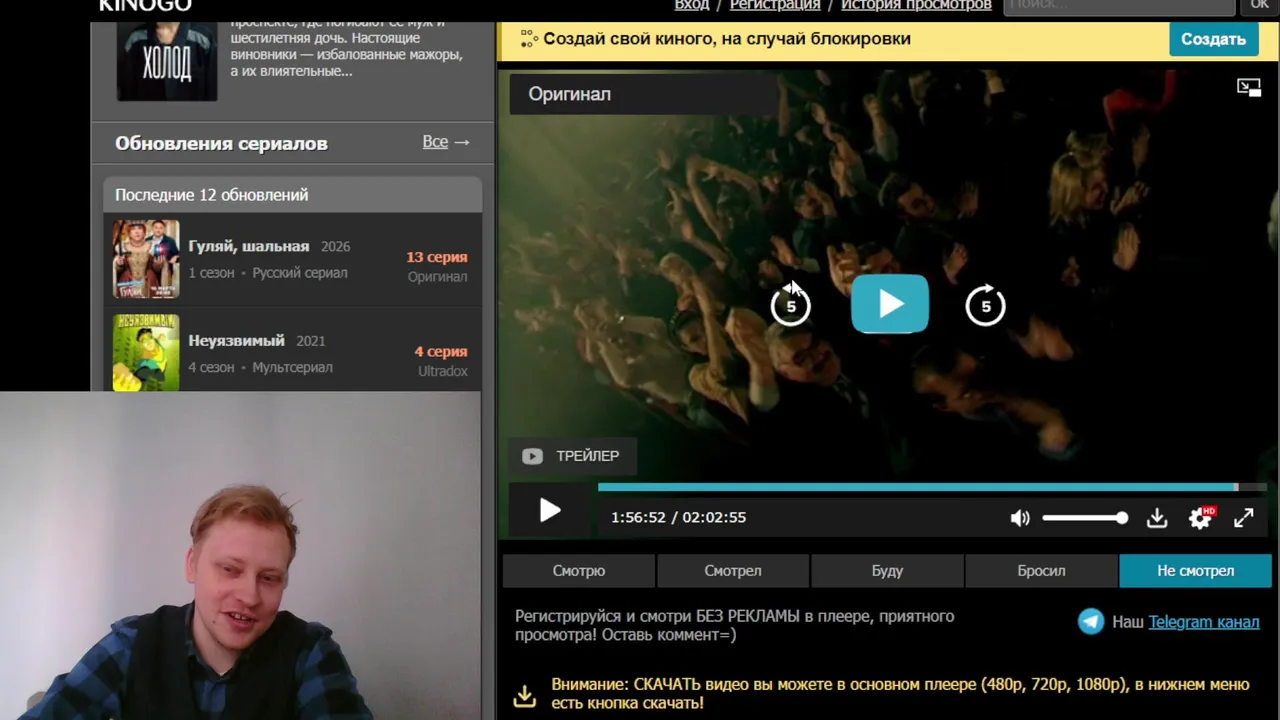Click the 4 серия label

(441, 352)
